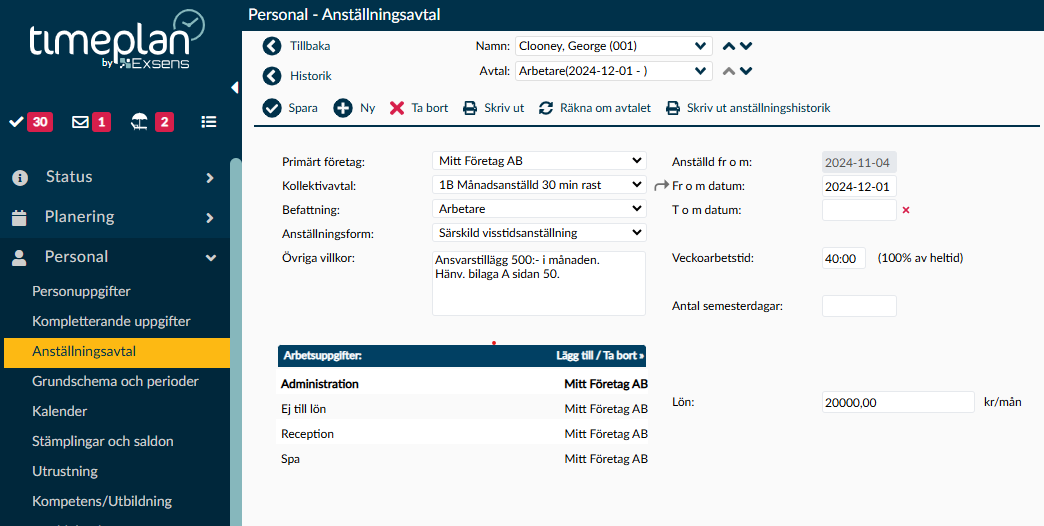
Task: Select previous avtal with grey up arrow
Action: (729, 71)
